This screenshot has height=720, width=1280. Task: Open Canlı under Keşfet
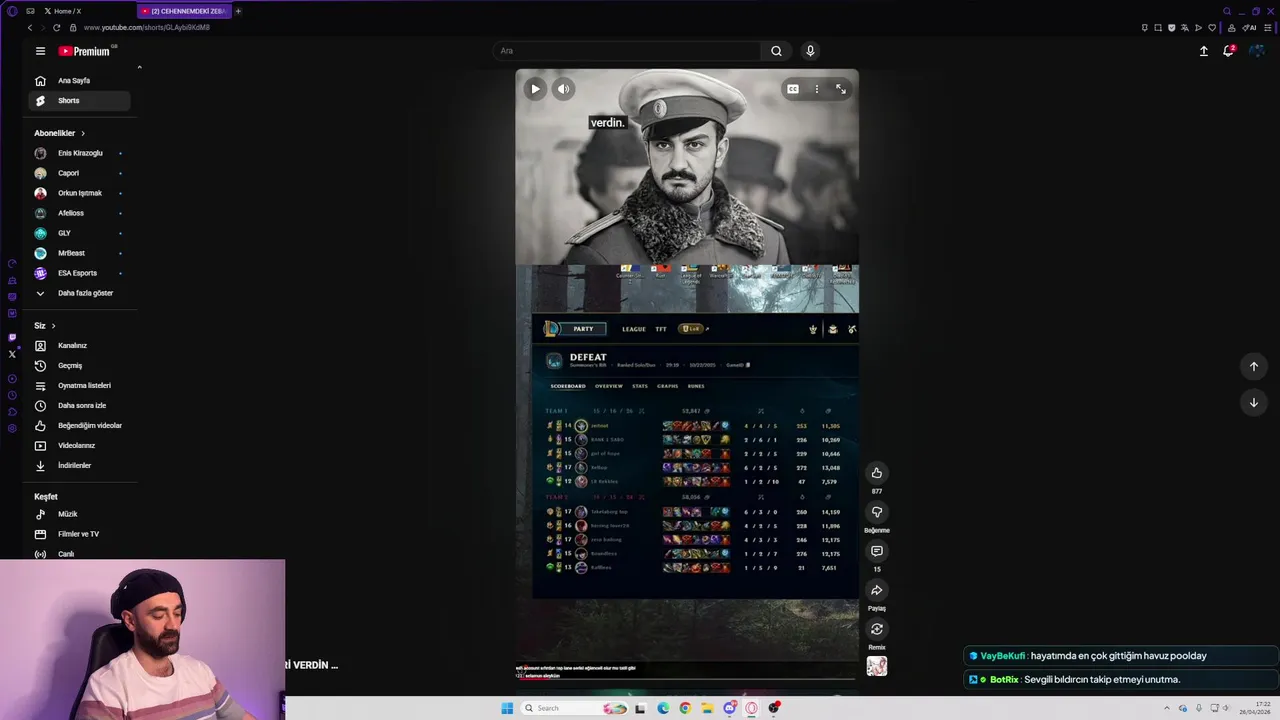pos(80,553)
